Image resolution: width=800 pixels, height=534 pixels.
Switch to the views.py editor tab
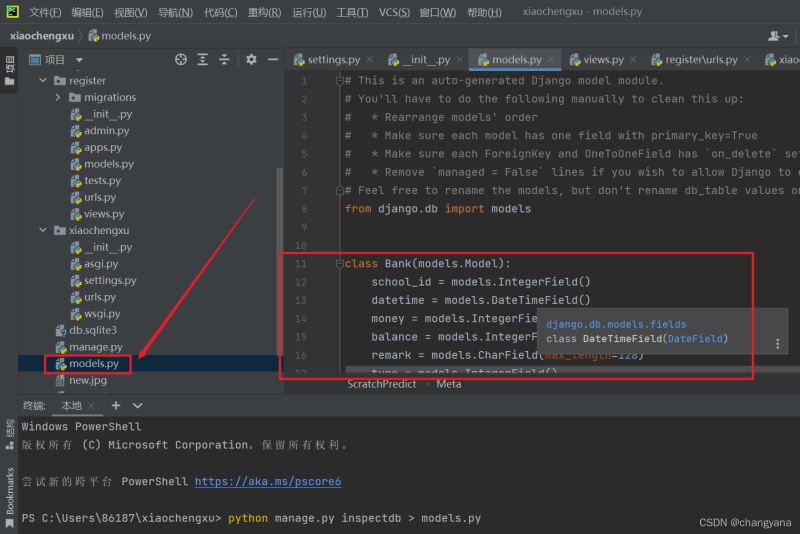pos(603,60)
